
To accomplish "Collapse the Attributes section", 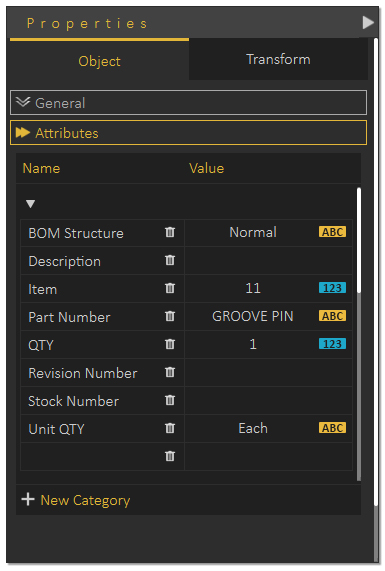I will [x=188, y=133].
